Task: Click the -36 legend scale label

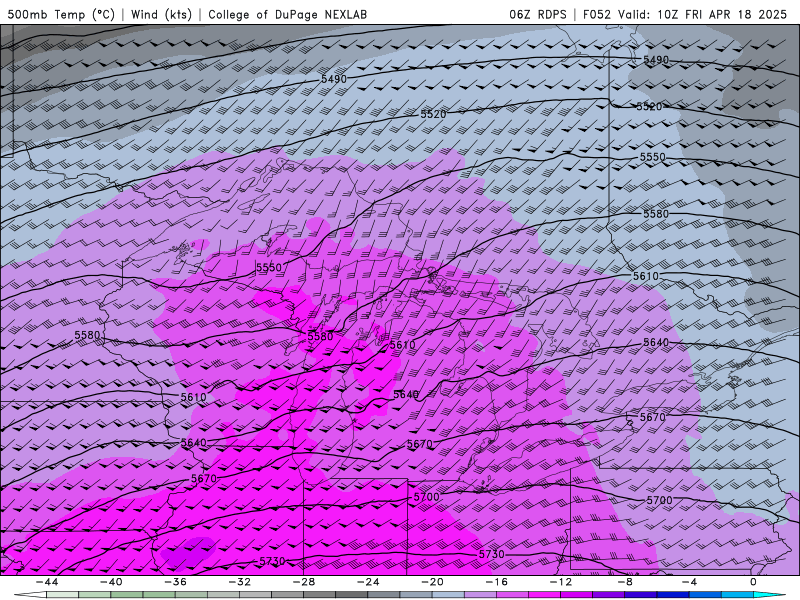Action: click(x=175, y=582)
